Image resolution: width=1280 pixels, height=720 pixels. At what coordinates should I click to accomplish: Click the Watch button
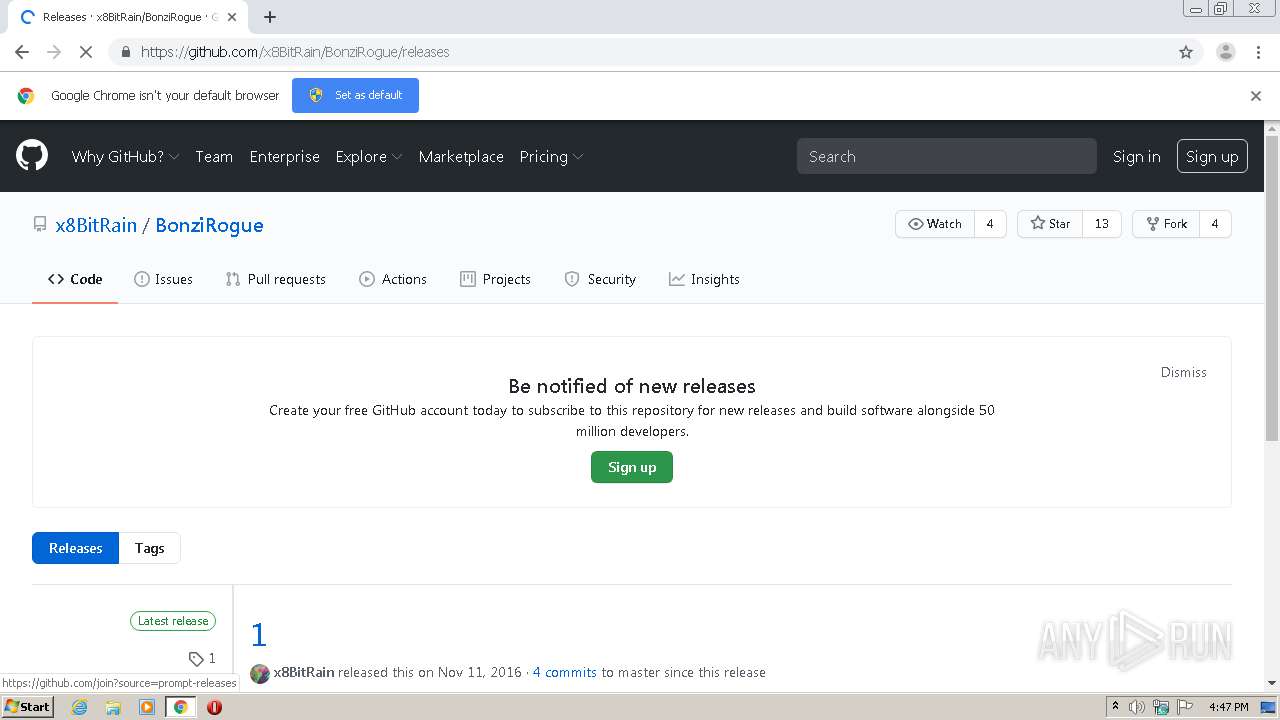tap(934, 224)
